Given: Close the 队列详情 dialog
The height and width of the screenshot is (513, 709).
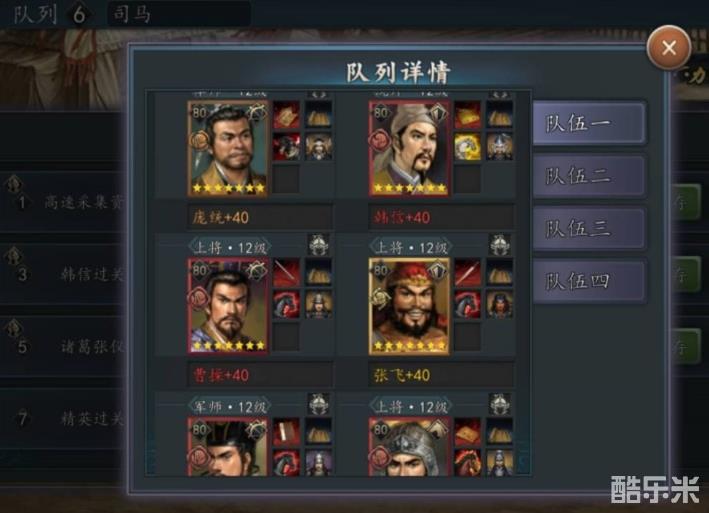Looking at the screenshot, I should (669, 47).
